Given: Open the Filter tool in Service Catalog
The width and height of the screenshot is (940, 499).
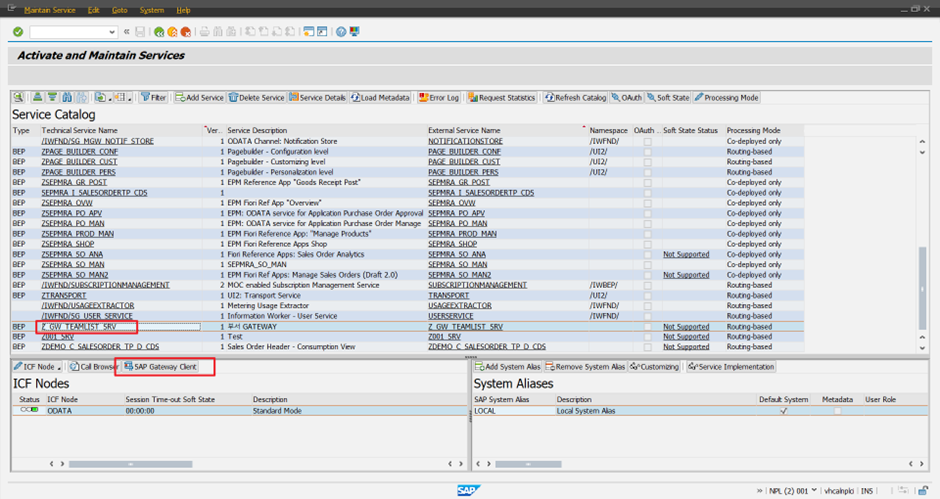Looking at the screenshot, I should [153, 97].
